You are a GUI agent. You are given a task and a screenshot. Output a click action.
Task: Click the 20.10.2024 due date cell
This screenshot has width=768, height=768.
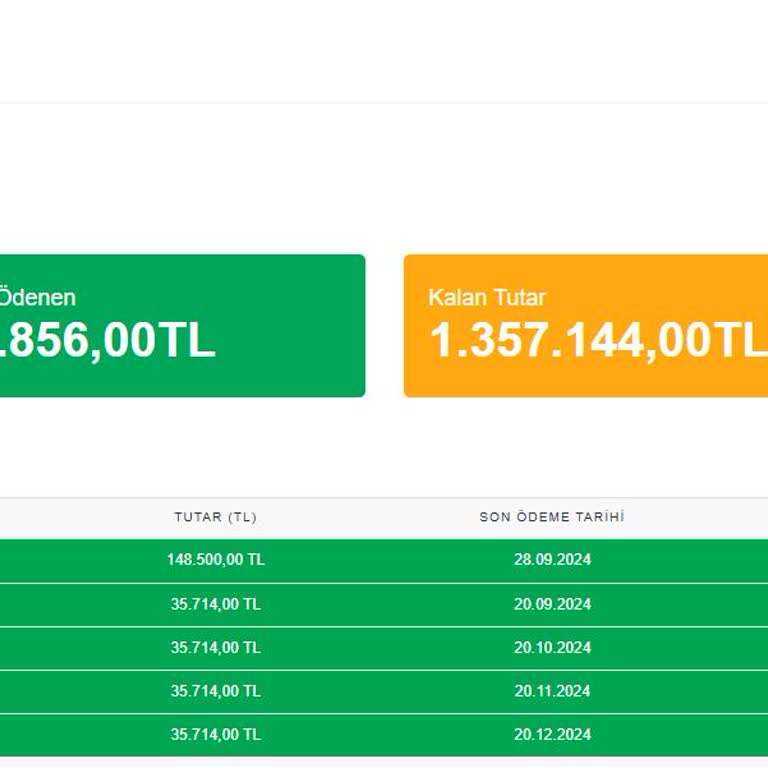(x=552, y=647)
